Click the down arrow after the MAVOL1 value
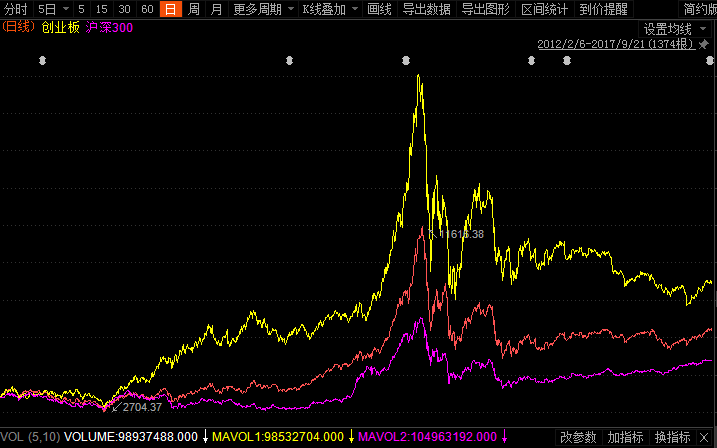Viewport: 717px width, 448px height. point(352,437)
